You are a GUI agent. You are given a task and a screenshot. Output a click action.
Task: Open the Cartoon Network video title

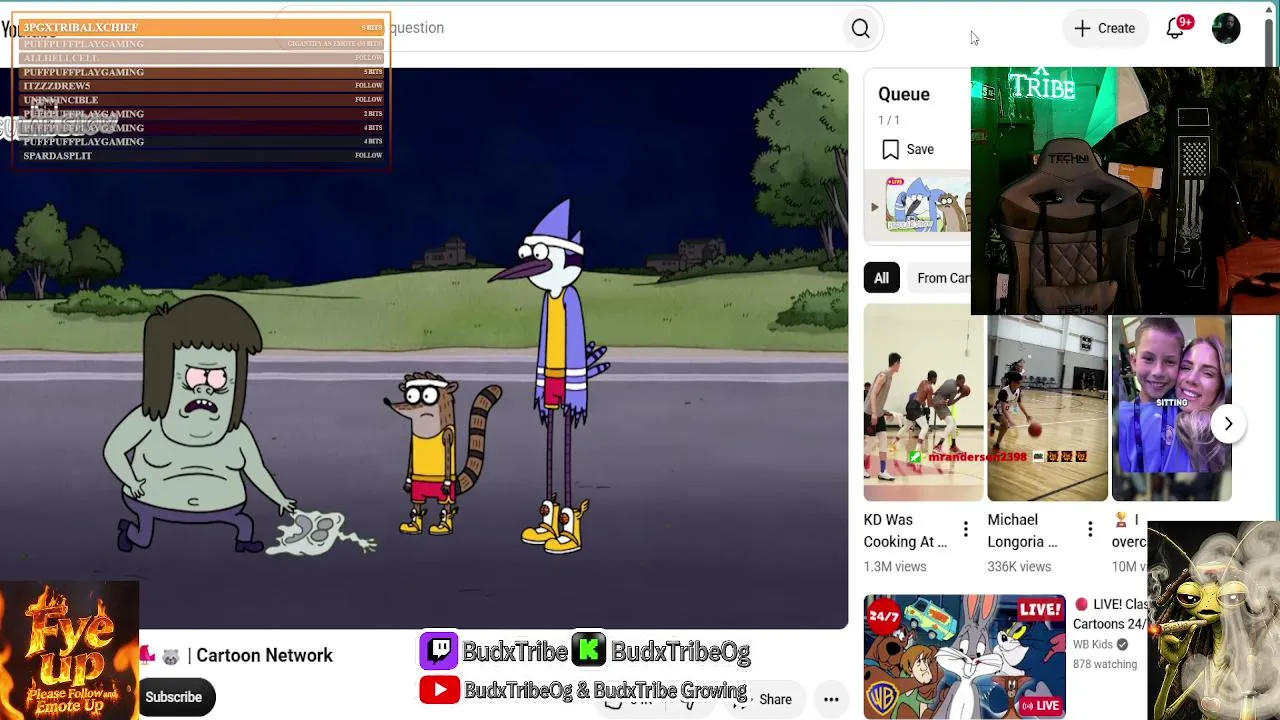pos(236,656)
